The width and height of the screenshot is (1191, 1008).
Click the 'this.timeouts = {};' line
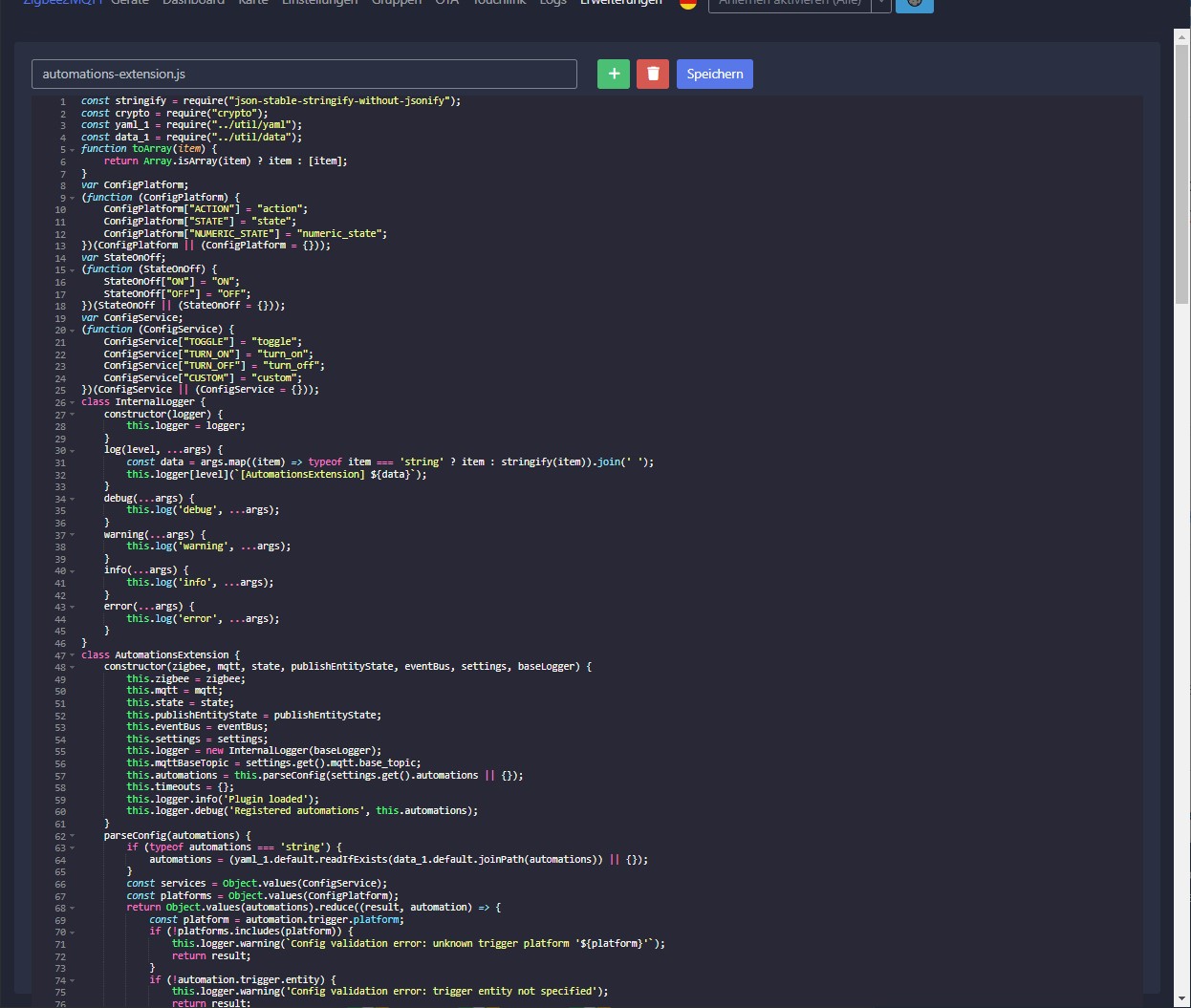180,787
